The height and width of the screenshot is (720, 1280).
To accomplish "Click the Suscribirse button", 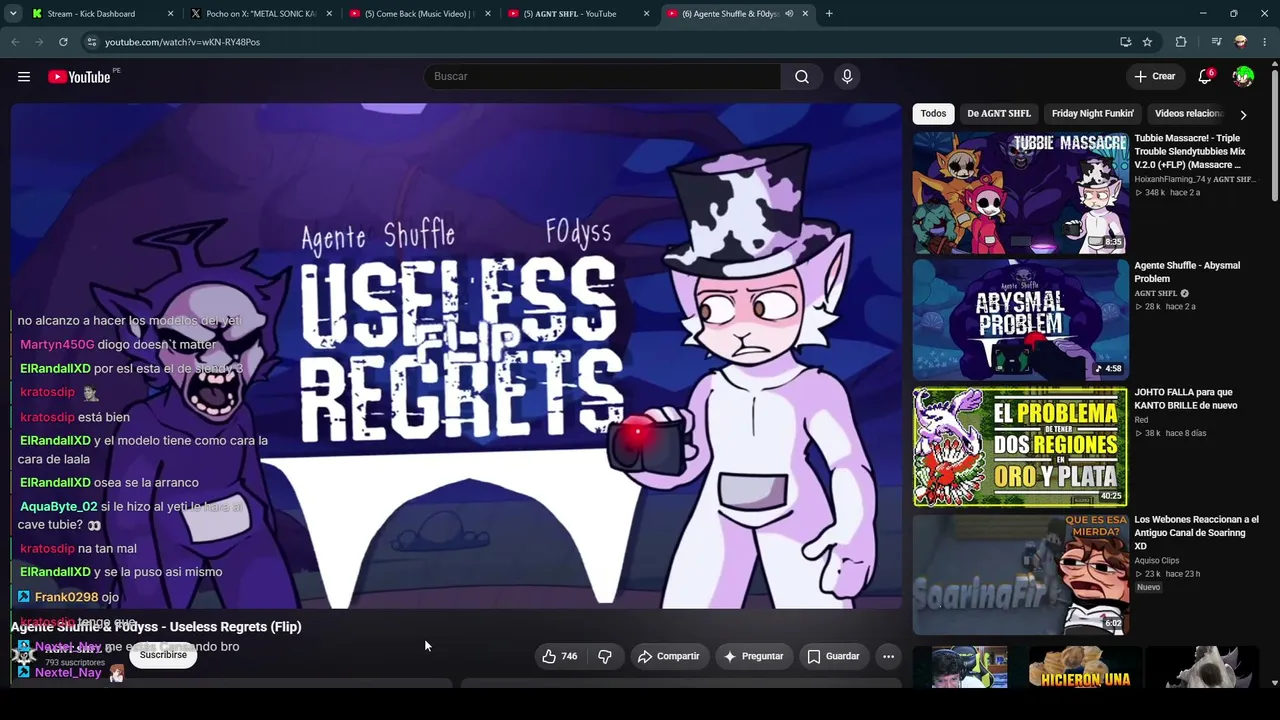I will 163,655.
